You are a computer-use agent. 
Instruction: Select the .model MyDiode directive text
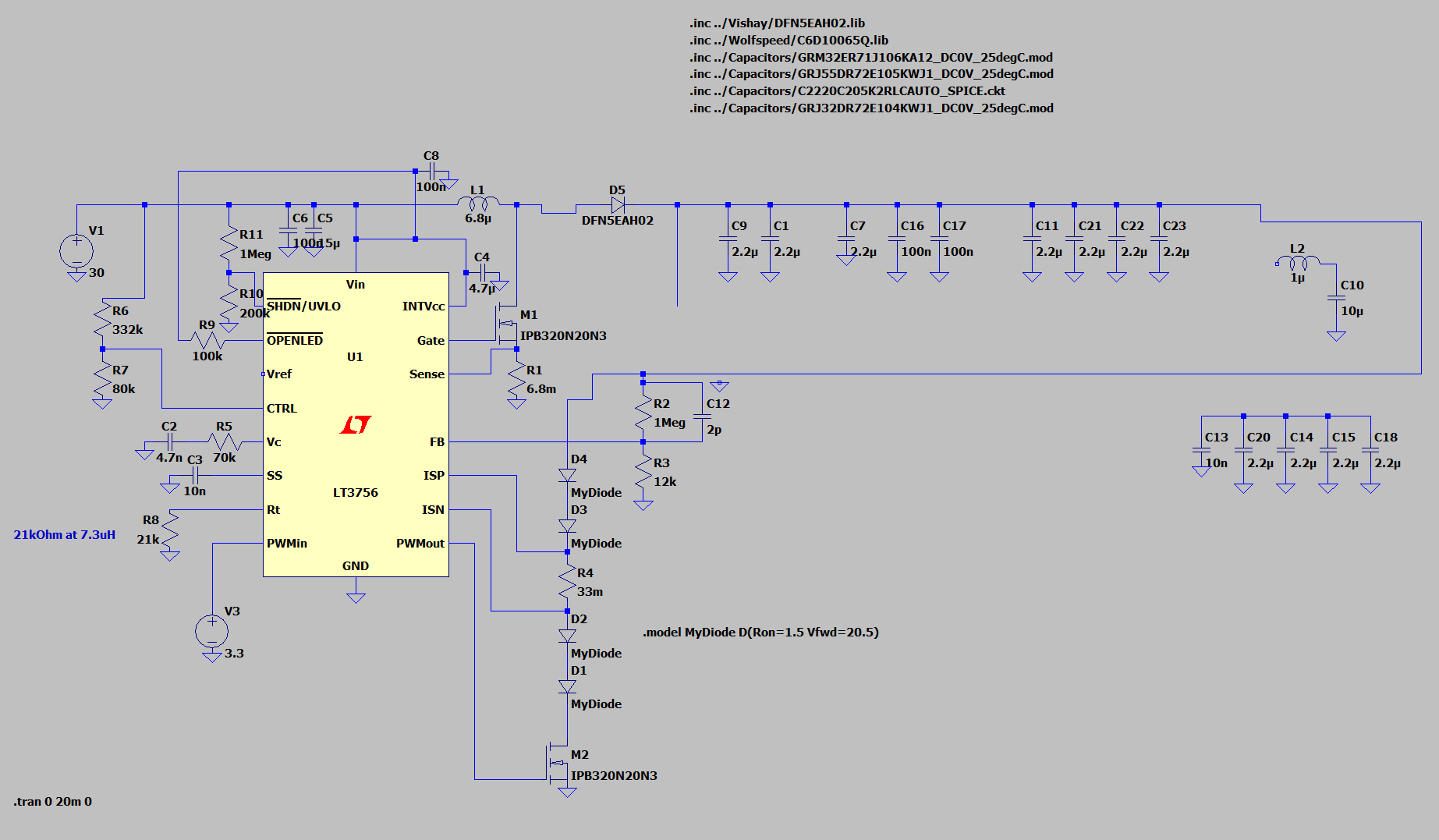click(x=760, y=633)
